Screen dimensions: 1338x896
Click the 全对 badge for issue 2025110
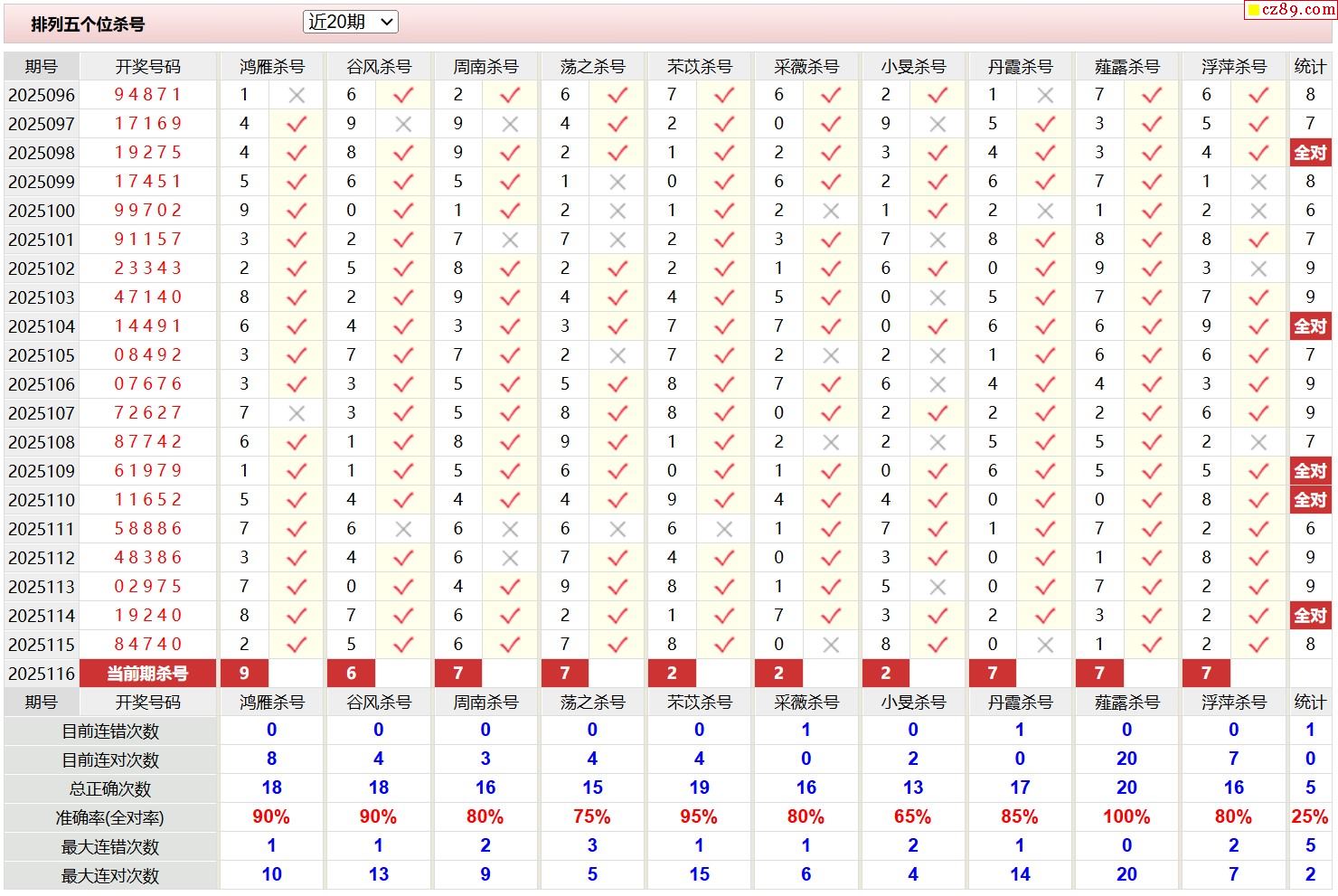[1310, 500]
